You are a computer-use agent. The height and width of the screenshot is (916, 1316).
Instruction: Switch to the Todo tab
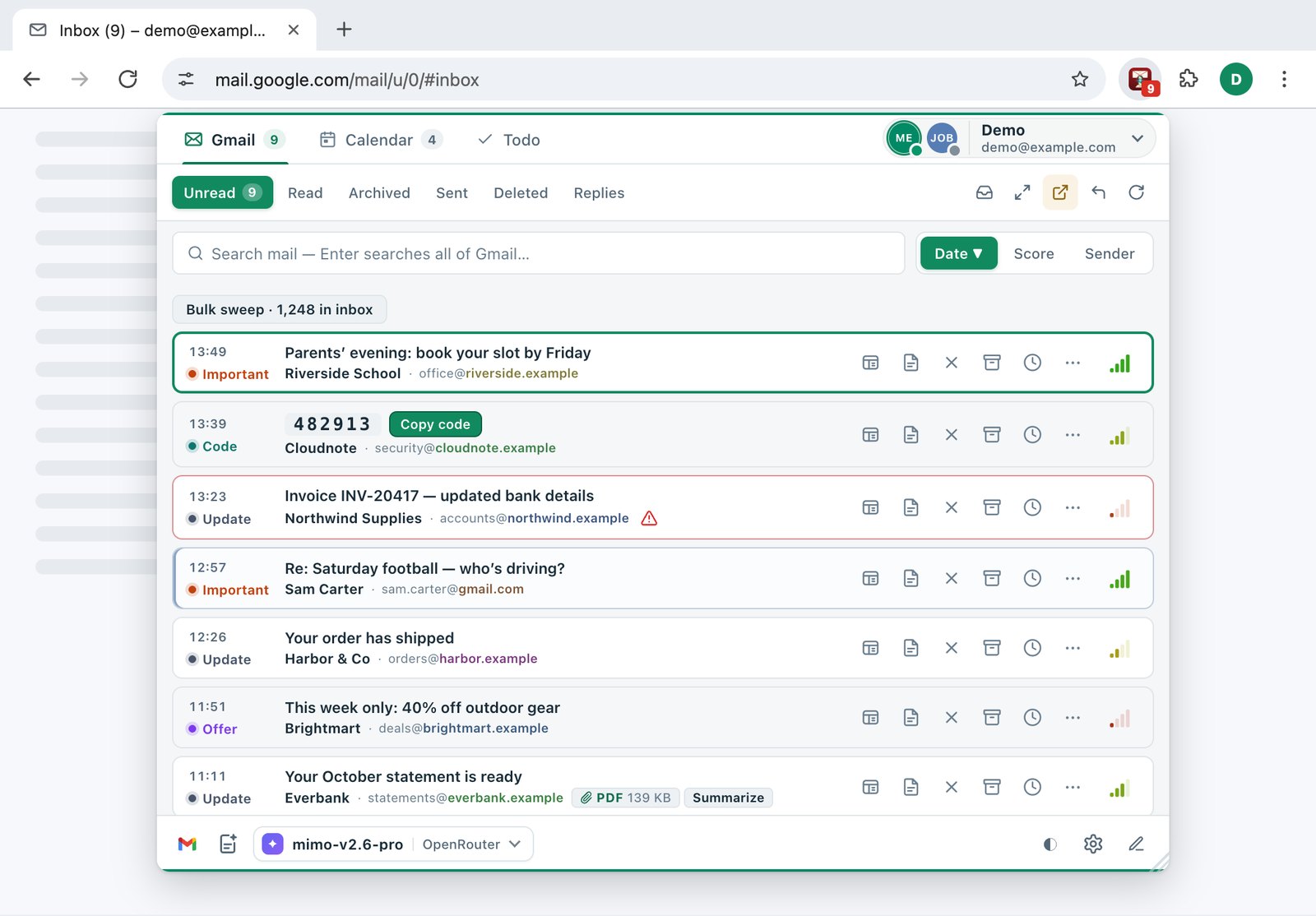pyautogui.click(x=509, y=140)
